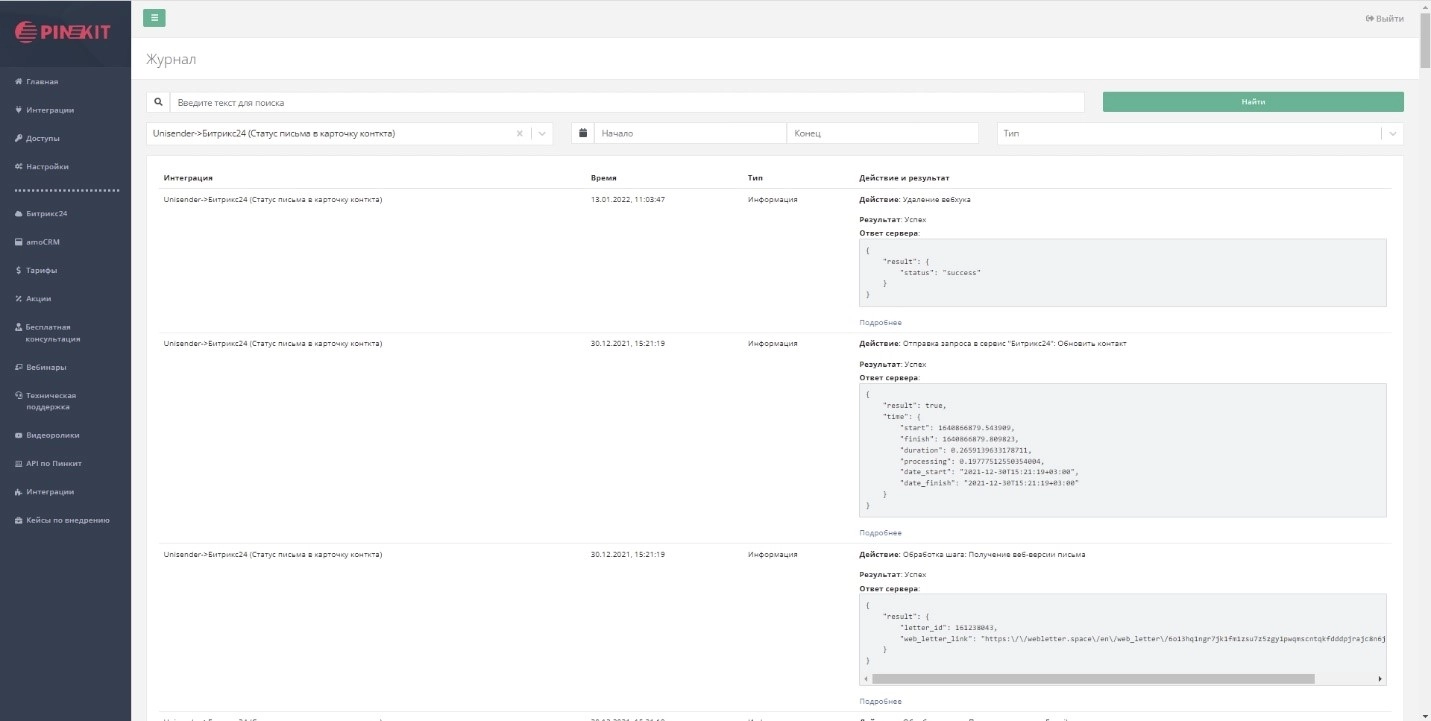Screen dimensions: 1431x721
Task: Open the amoCRM sidebar item
Action: [43, 242]
